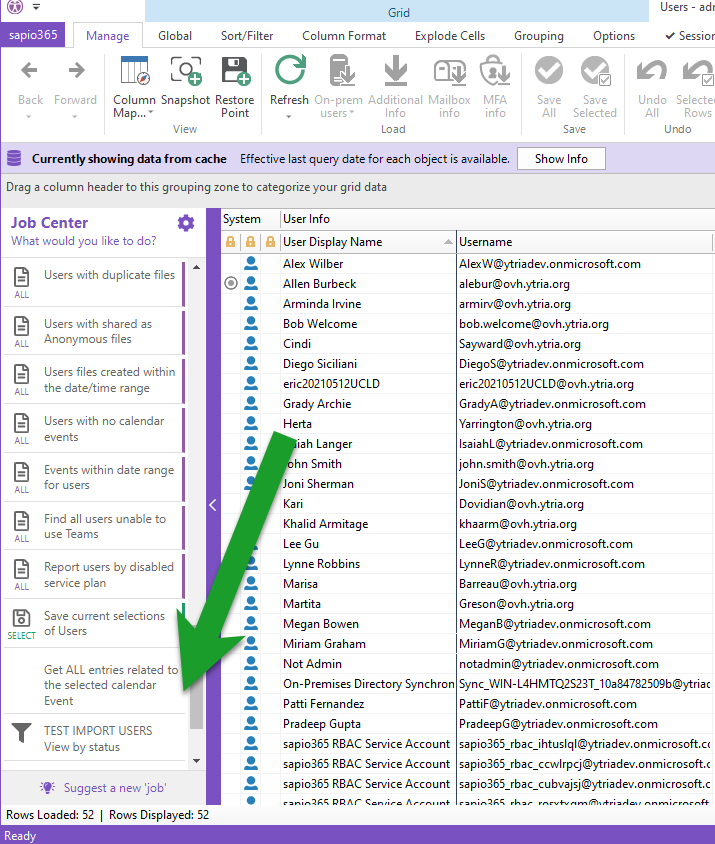715x844 pixels.
Task: Click the Refresh icon
Action: pos(289,71)
